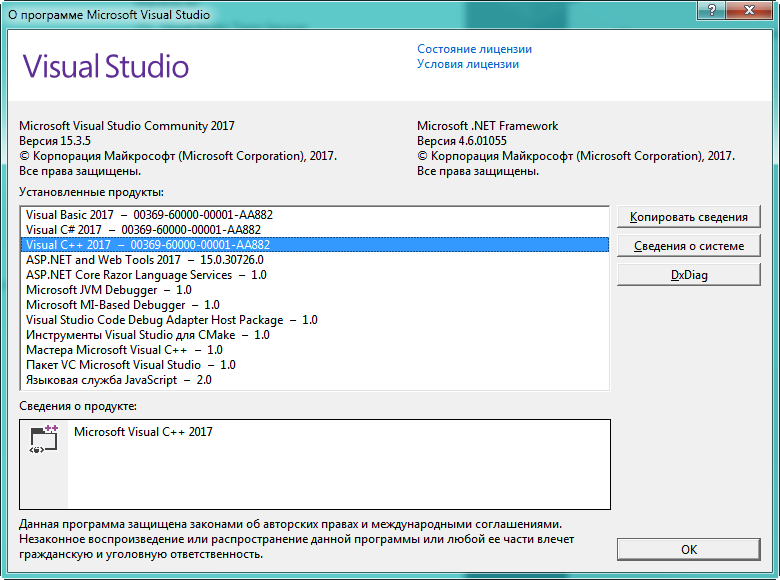Launch the DxDiag button
Image resolution: width=780 pixels, height=580 pixels.
(688, 275)
